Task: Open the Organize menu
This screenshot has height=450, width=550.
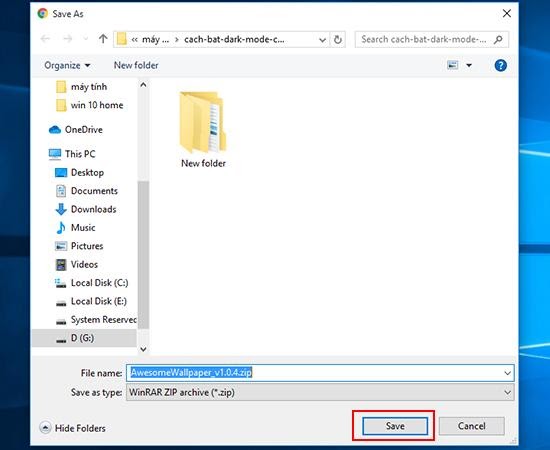Action: [67, 65]
